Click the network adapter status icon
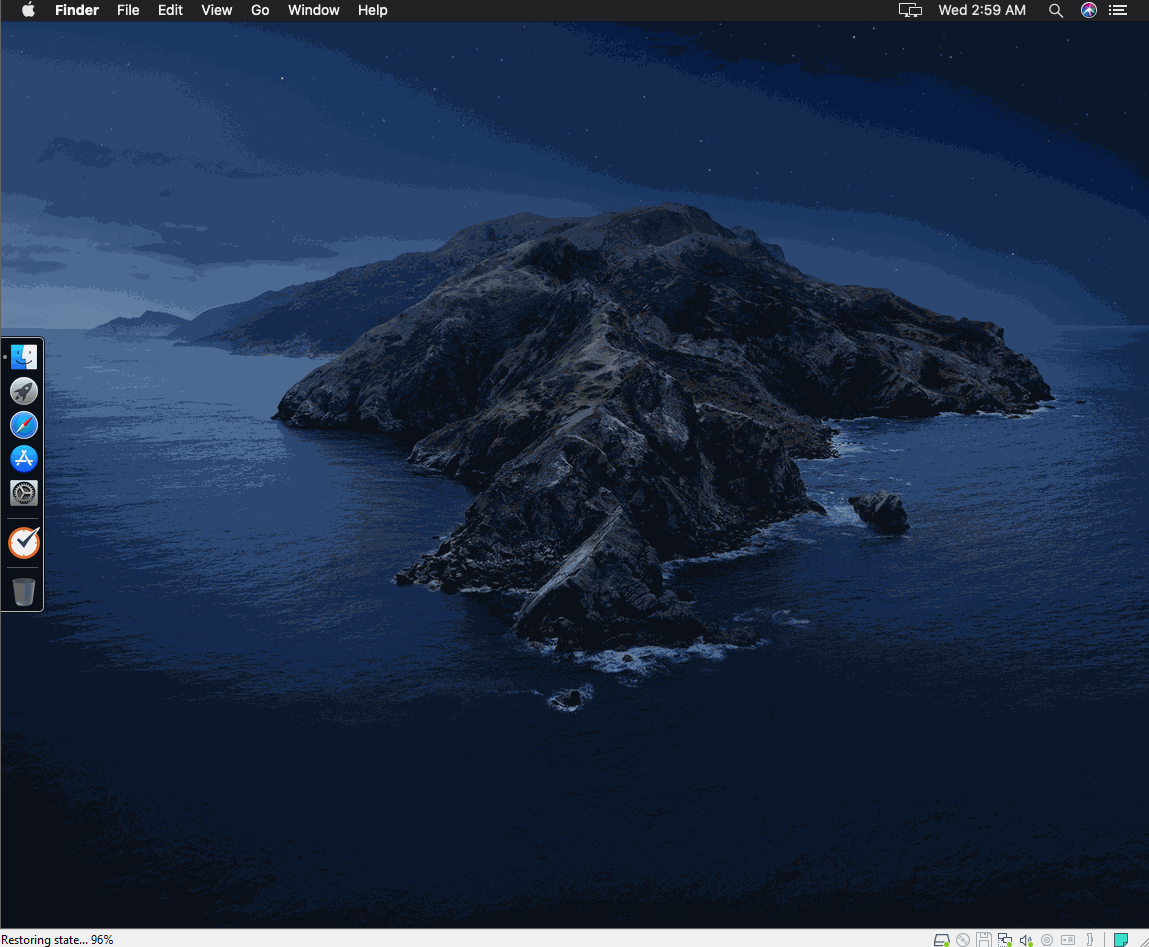 pos(1005,940)
